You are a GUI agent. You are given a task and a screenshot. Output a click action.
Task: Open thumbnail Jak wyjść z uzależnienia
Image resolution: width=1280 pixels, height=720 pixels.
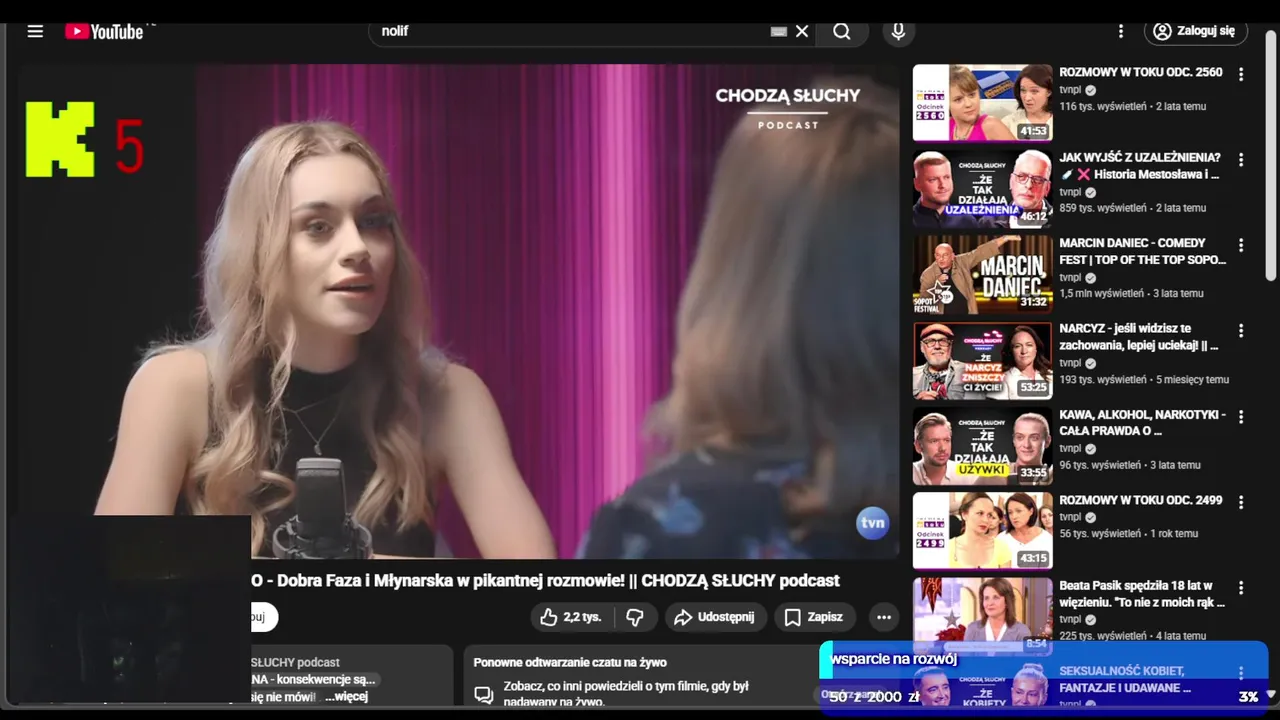982,189
